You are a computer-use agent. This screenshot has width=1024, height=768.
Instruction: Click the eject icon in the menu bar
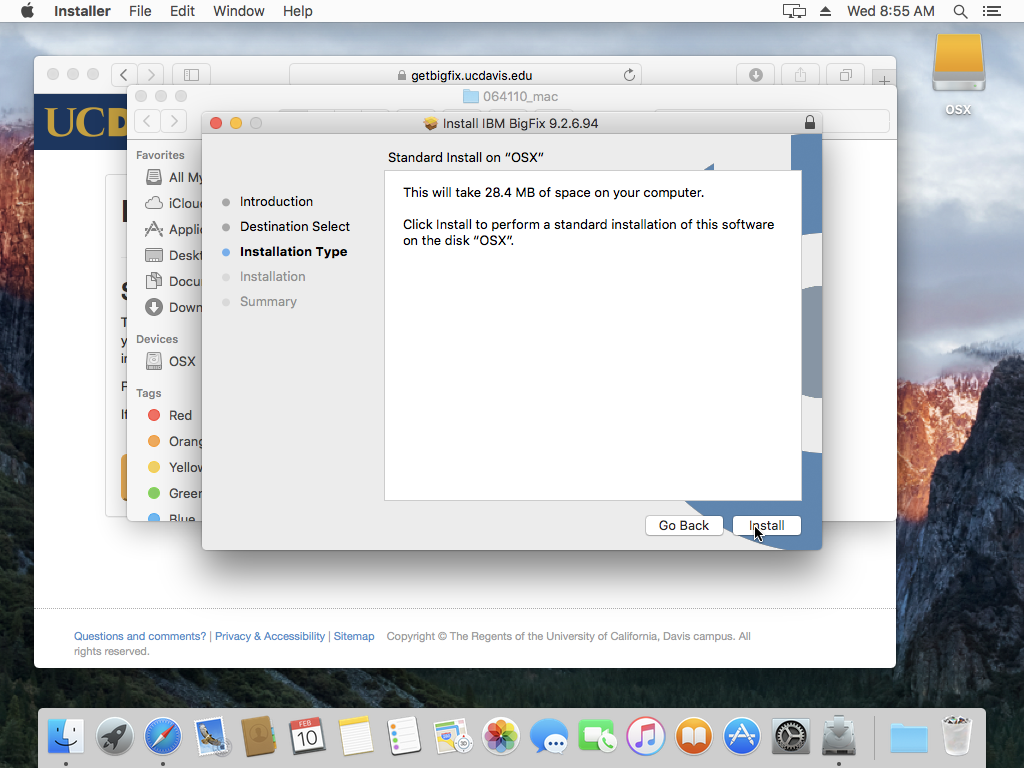(825, 11)
